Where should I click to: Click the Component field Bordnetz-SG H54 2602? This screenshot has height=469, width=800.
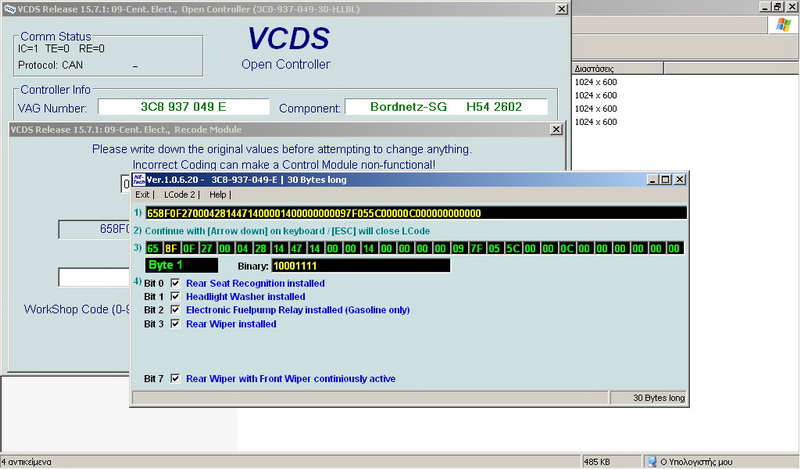tap(446, 107)
